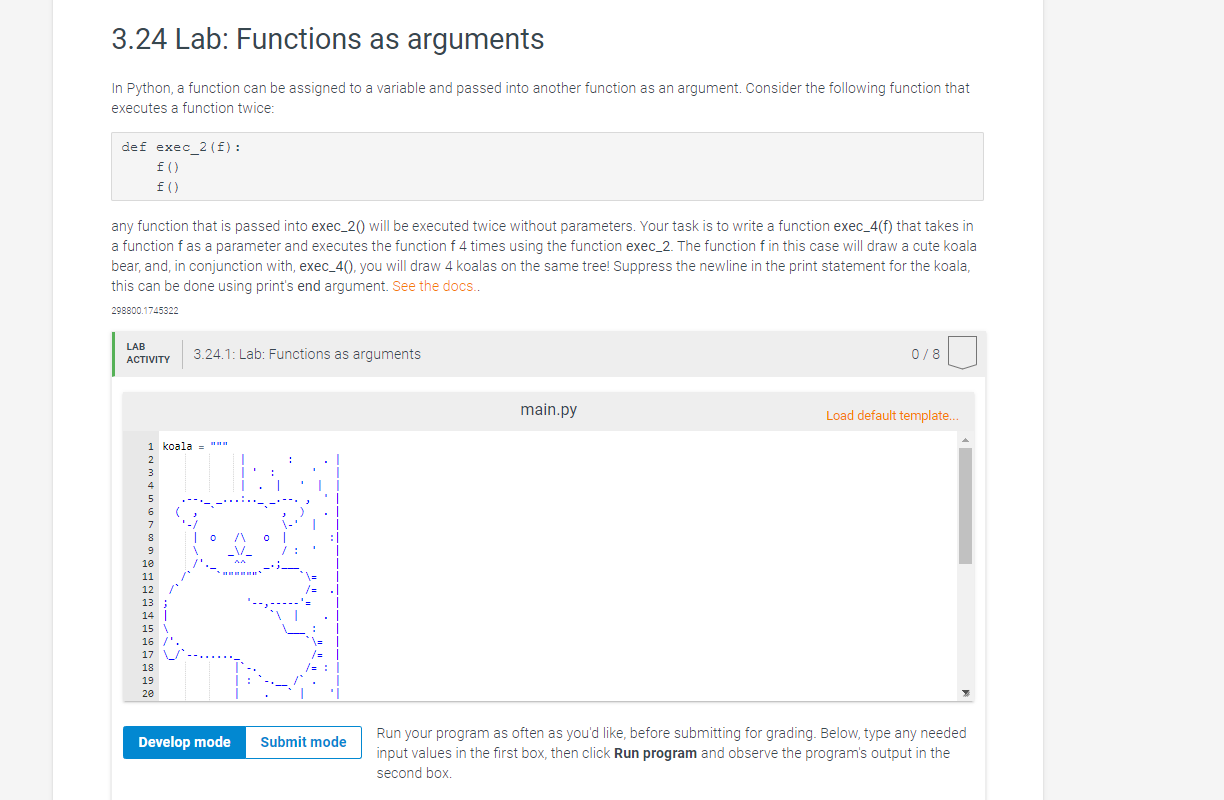Click line number 20 in the editor gutter
1224x800 pixels.
coord(148,689)
